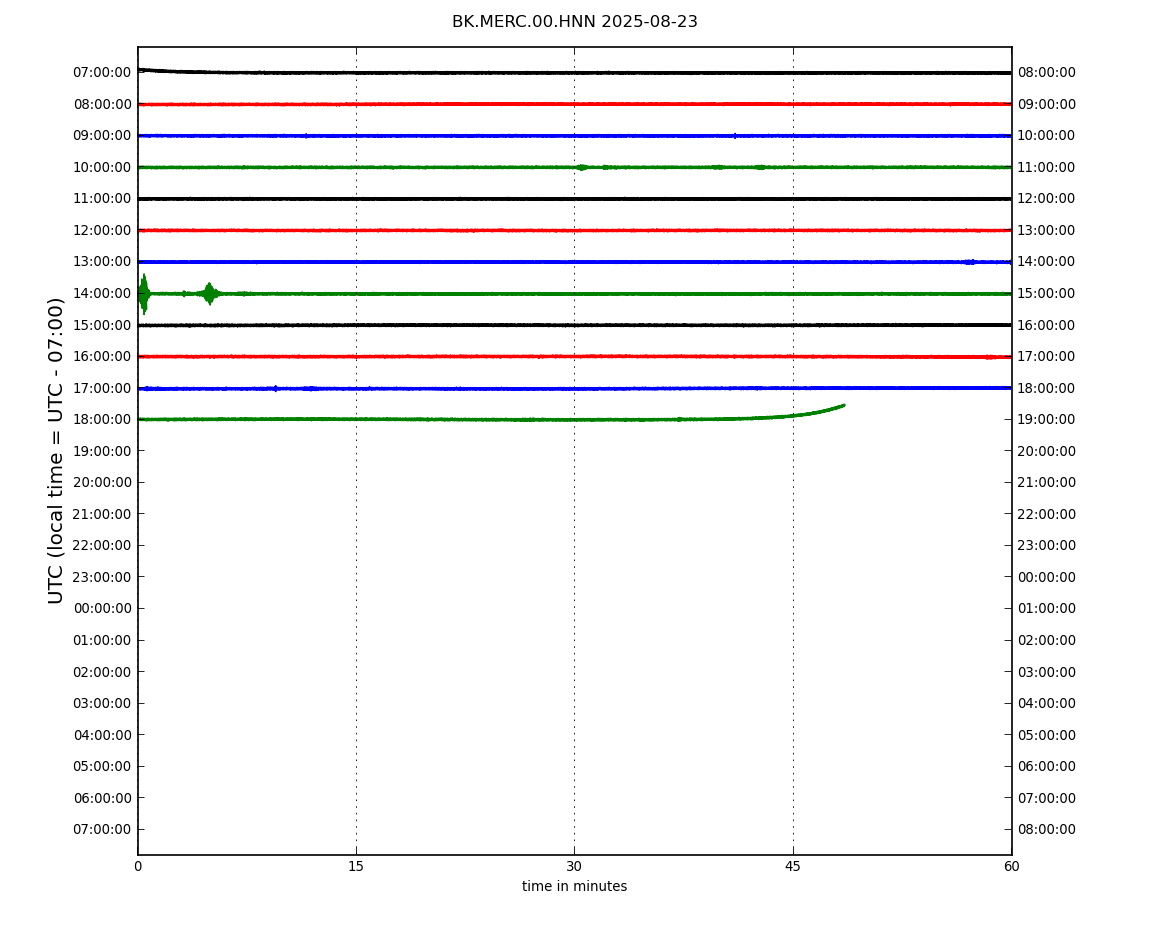
Task: Click the plot title BK.MERC.00.HNN 2025-08-23
Action: coord(574,22)
